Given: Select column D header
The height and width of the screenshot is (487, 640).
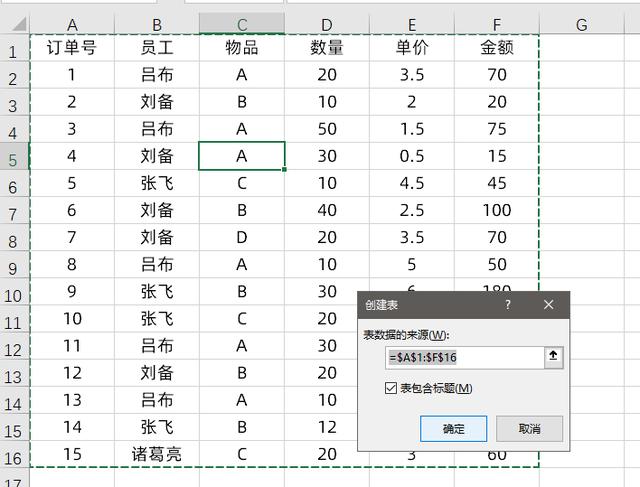Looking at the screenshot, I should click(x=327, y=24).
